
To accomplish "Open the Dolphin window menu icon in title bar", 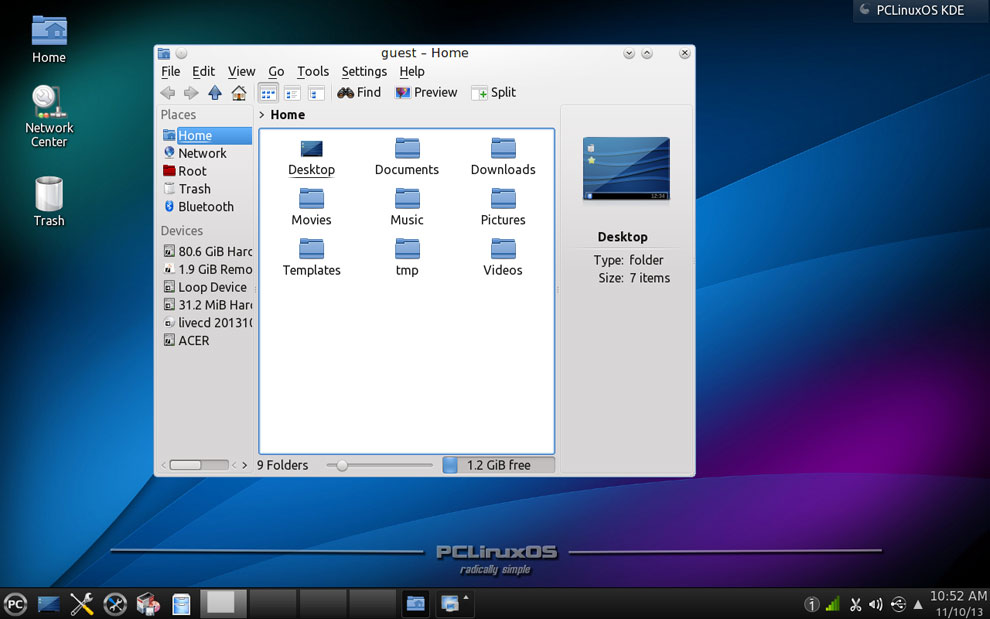I will (x=164, y=54).
